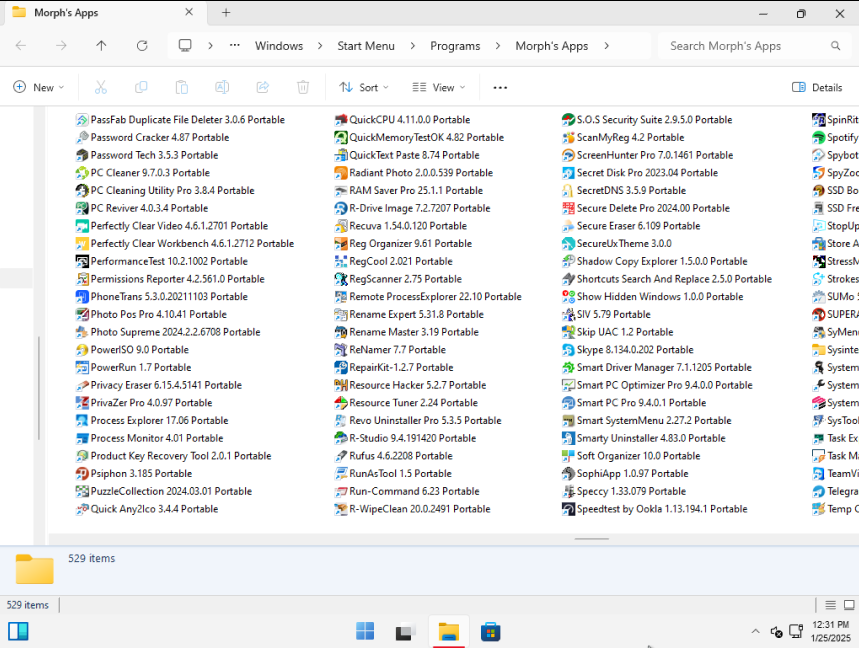Image resolution: width=859 pixels, height=648 pixels.
Task: Select the Morph's Apps tab
Action: [104, 13]
